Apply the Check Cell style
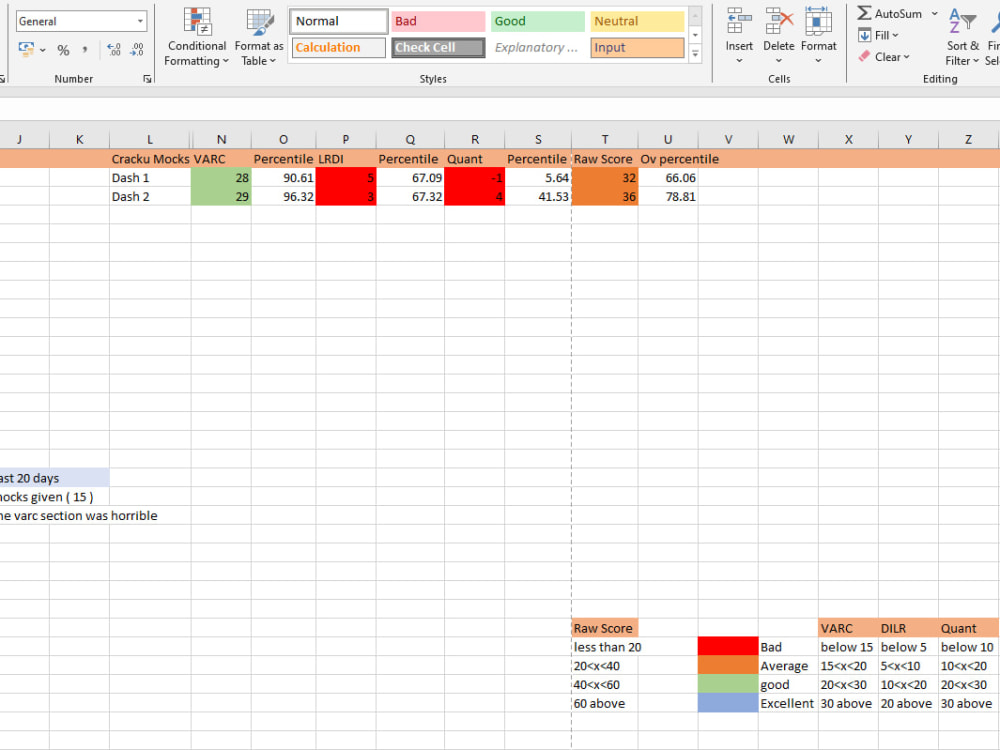The width and height of the screenshot is (1000, 750). click(x=438, y=47)
